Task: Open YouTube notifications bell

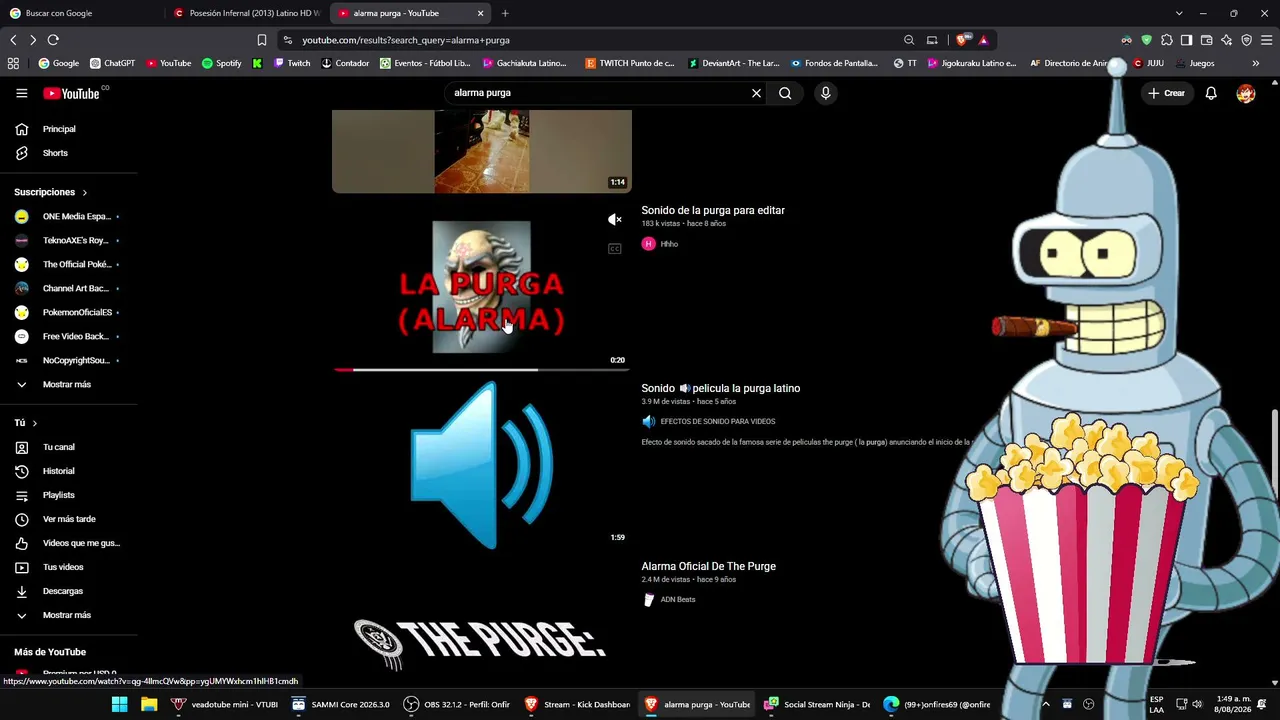Action: click(1211, 93)
